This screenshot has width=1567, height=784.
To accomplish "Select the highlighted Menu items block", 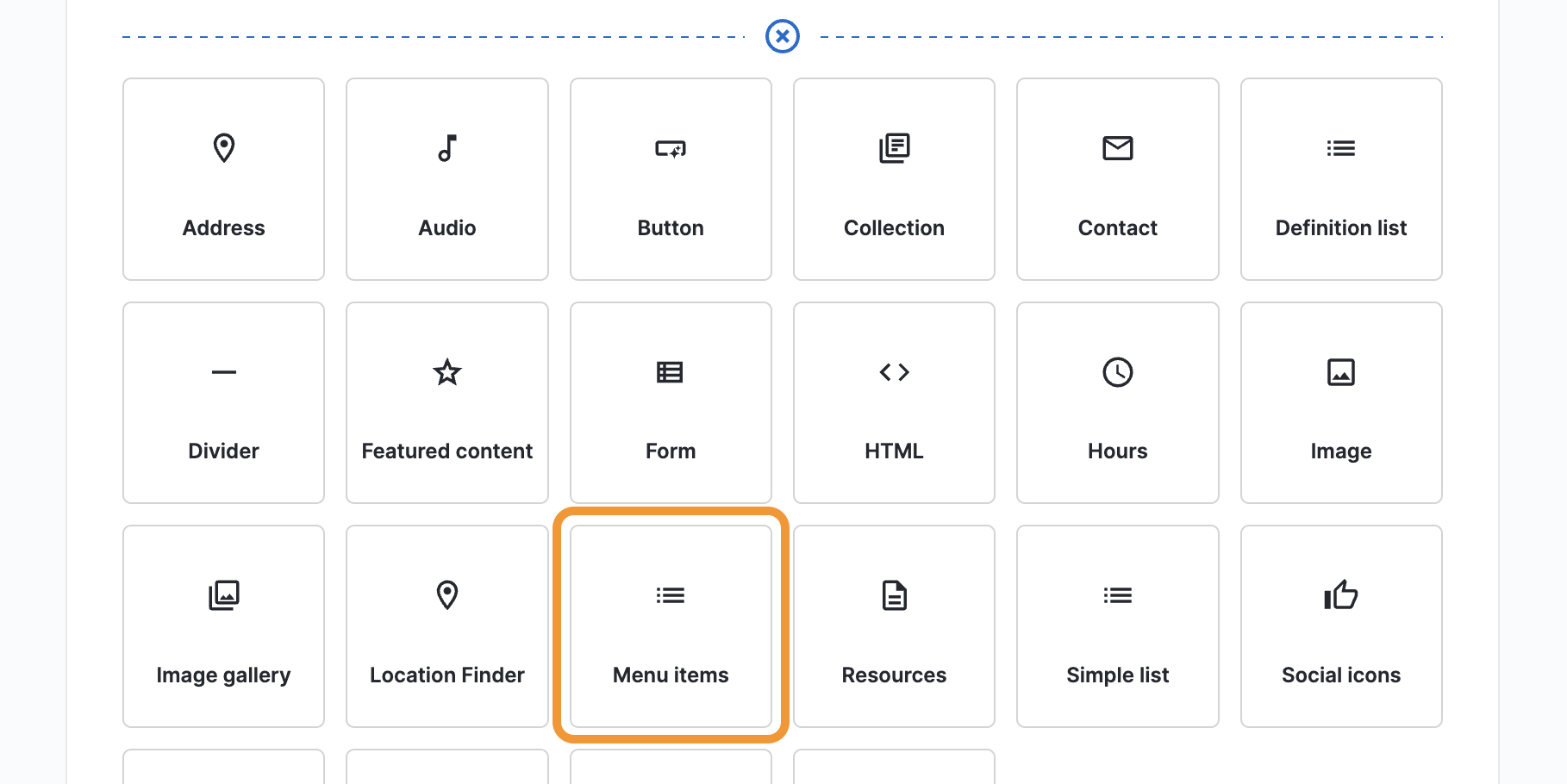I will (670, 626).
